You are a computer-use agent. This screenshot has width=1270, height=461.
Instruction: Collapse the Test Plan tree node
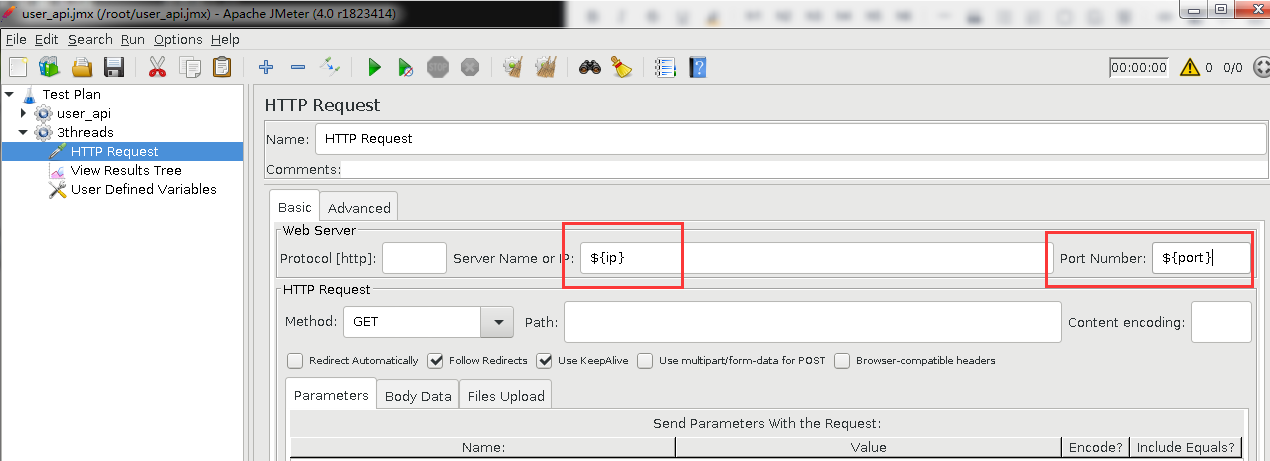9,94
